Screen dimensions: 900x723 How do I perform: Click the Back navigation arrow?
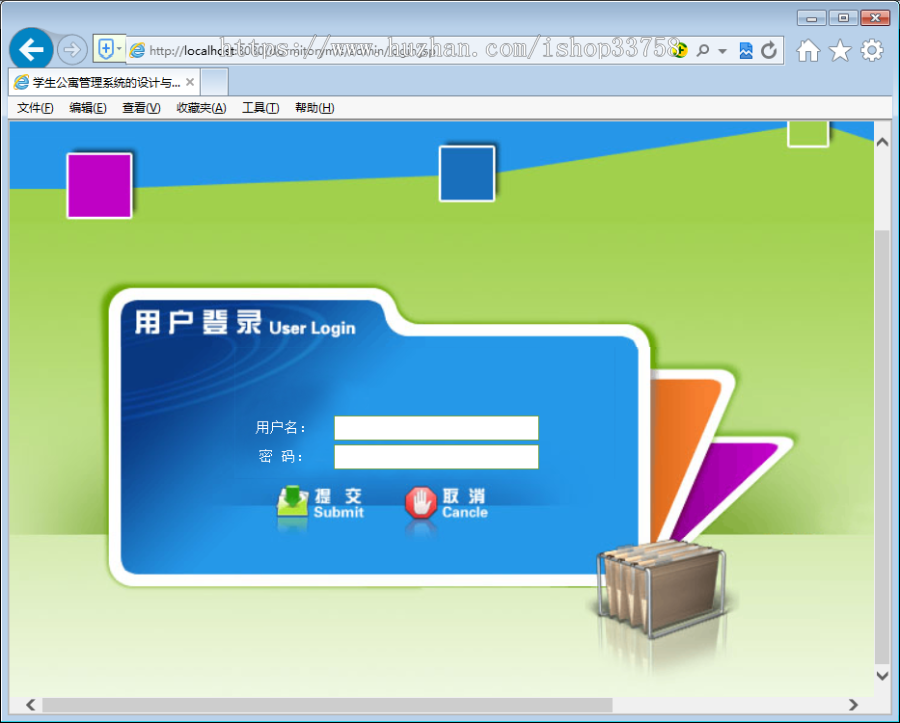pyautogui.click(x=31, y=49)
